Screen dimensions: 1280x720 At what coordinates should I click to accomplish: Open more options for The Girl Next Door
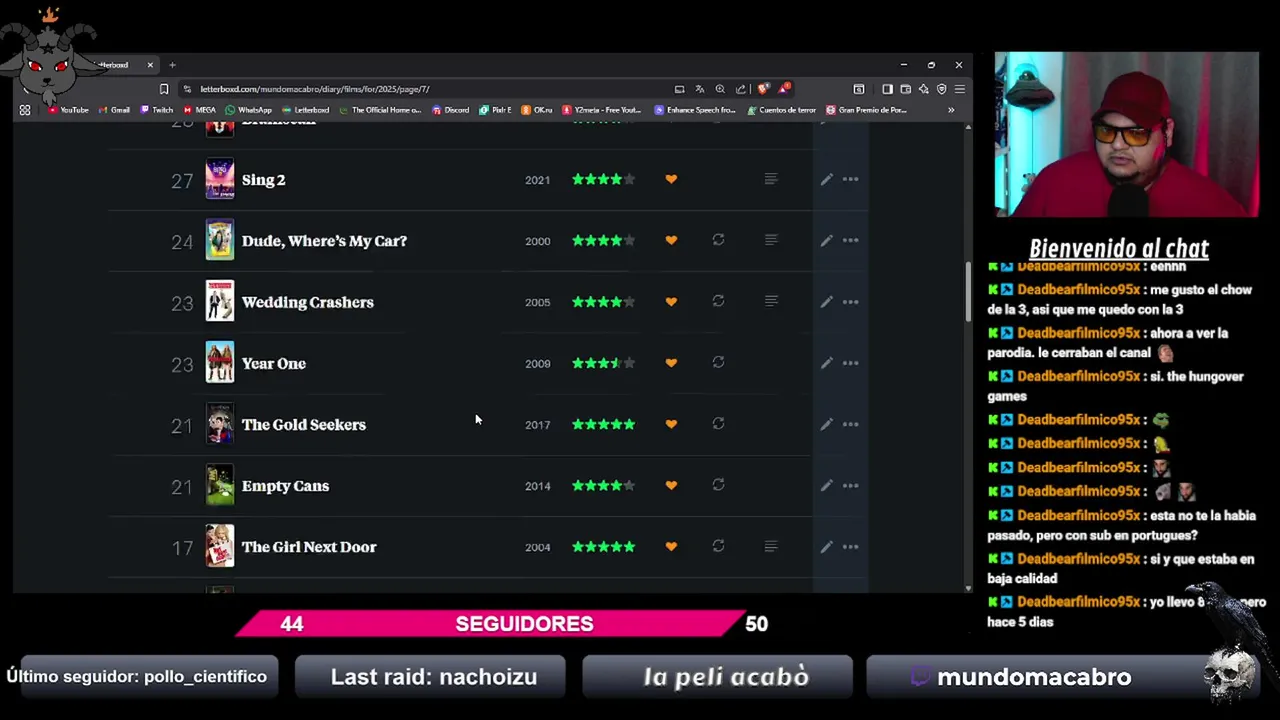850,547
